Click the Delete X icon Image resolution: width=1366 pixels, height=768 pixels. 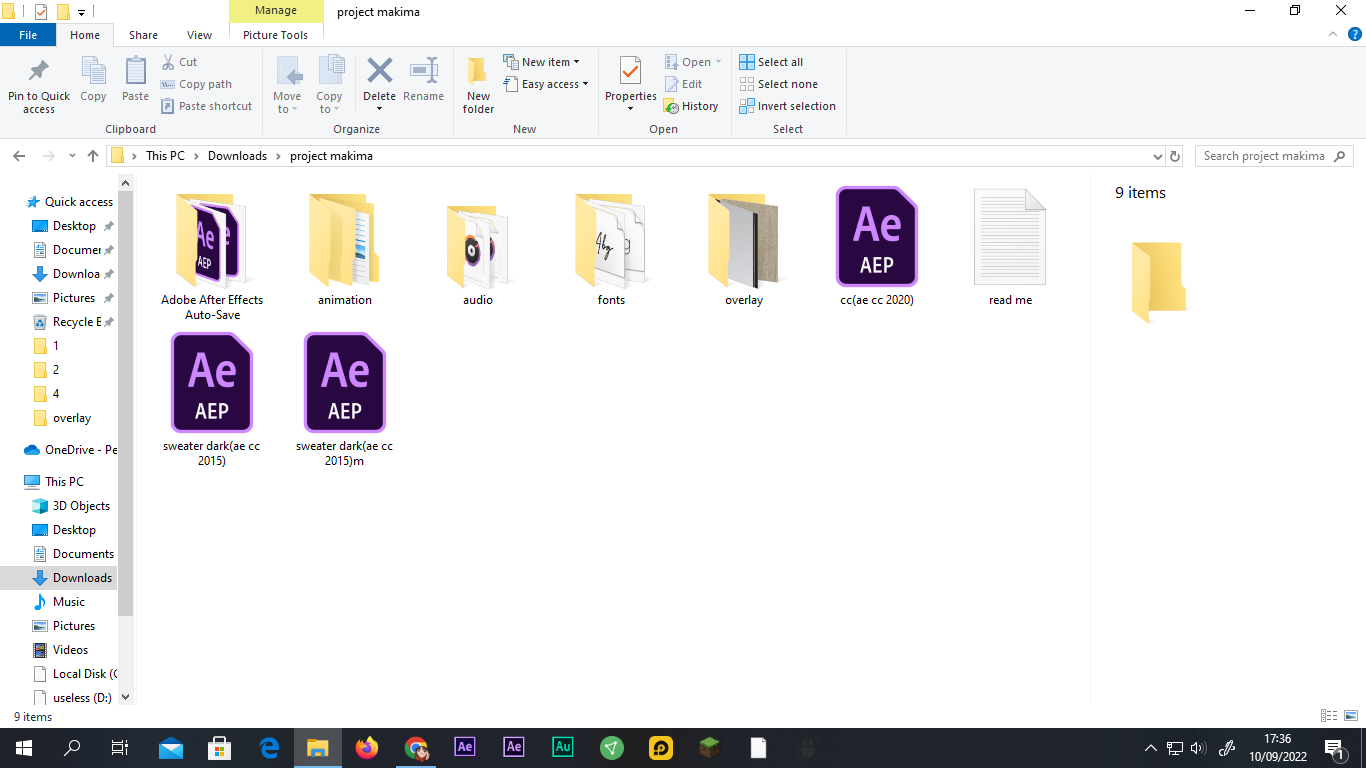tap(379, 70)
